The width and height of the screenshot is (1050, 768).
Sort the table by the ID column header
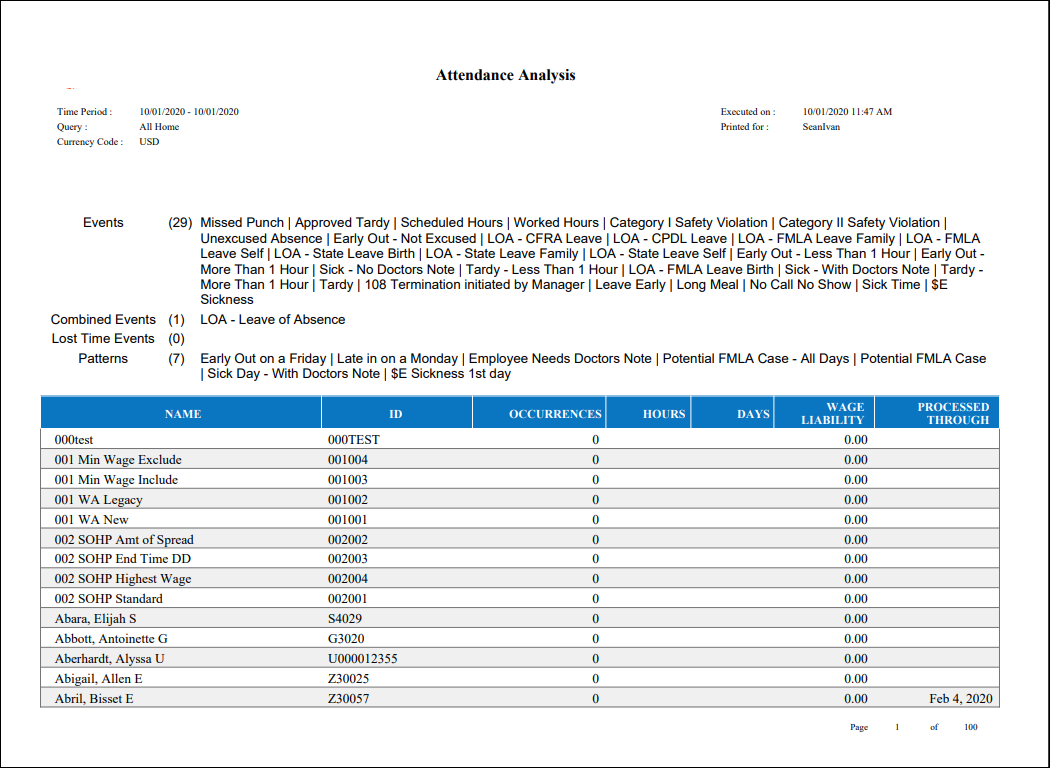396,413
